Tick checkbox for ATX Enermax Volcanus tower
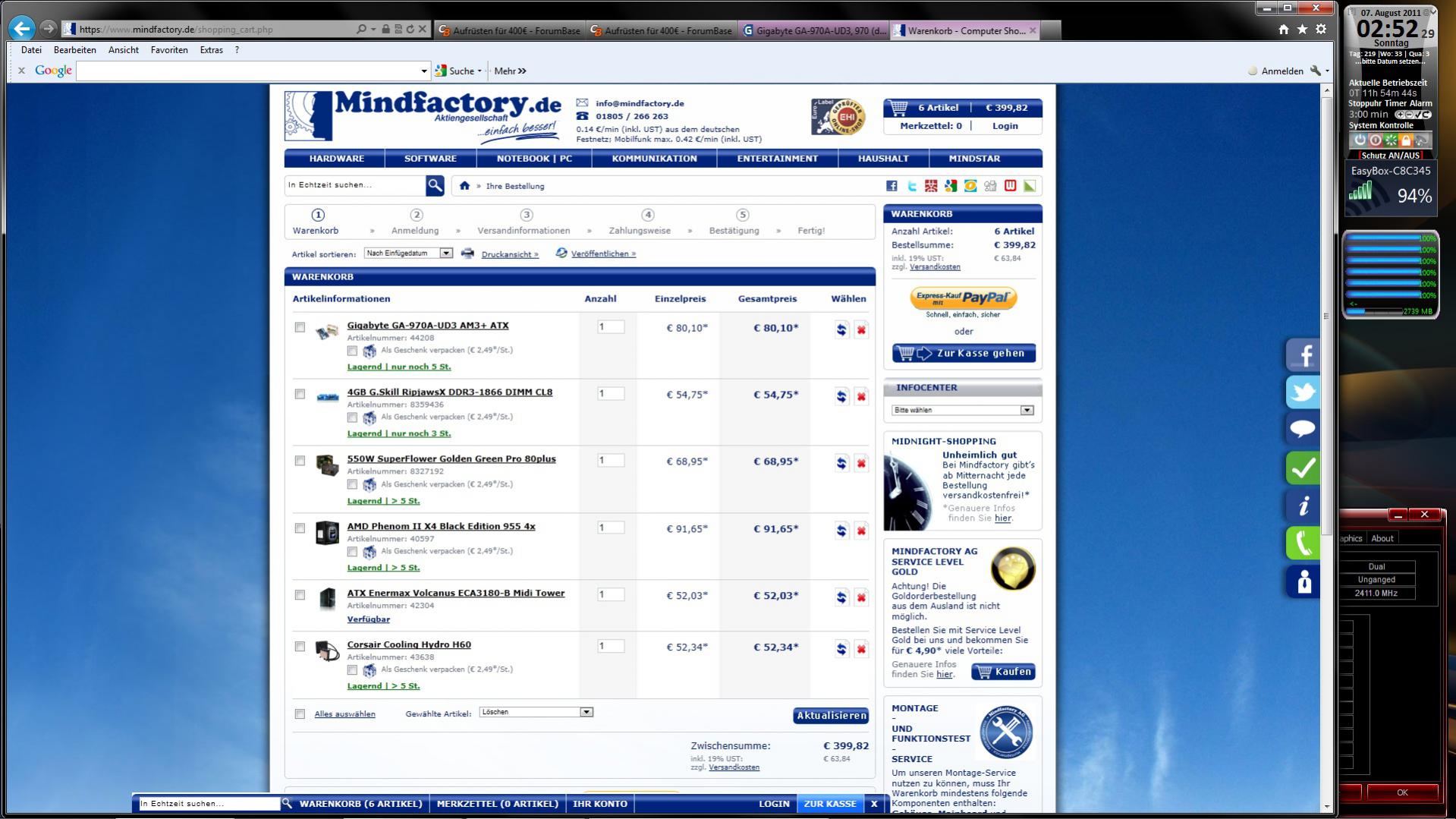 [x=300, y=595]
